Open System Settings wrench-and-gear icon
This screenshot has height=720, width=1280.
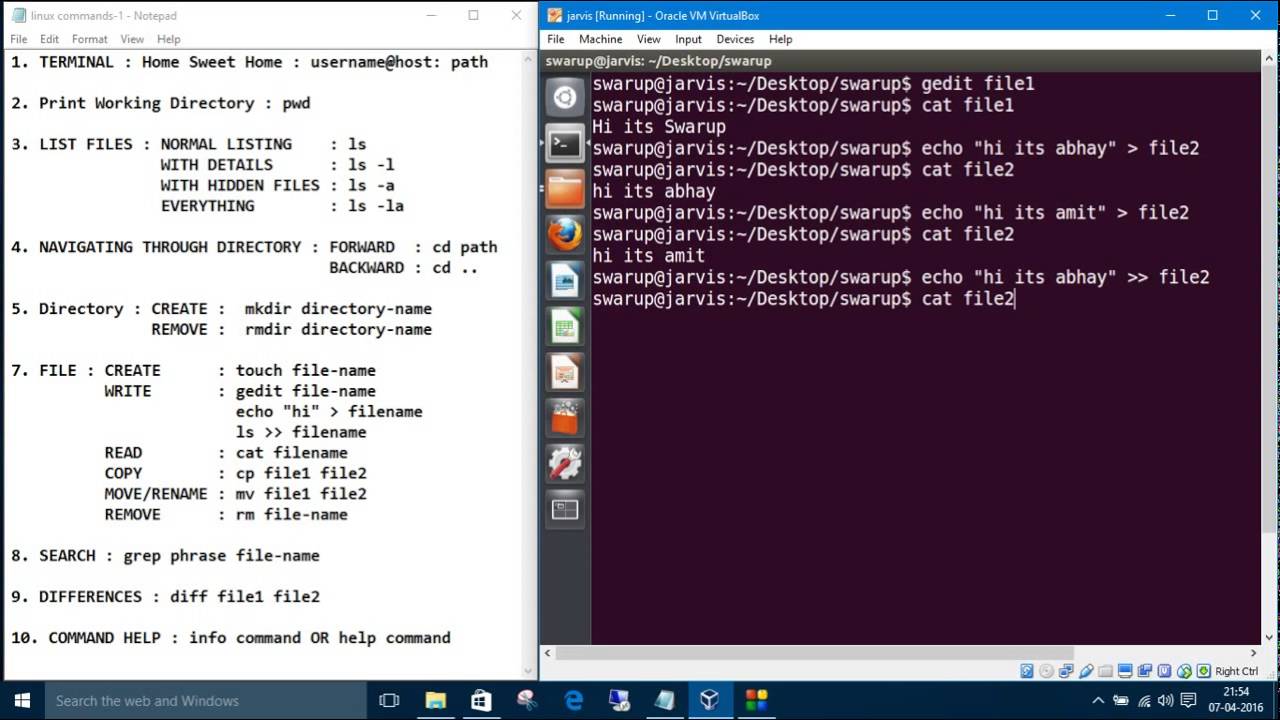tap(565, 463)
